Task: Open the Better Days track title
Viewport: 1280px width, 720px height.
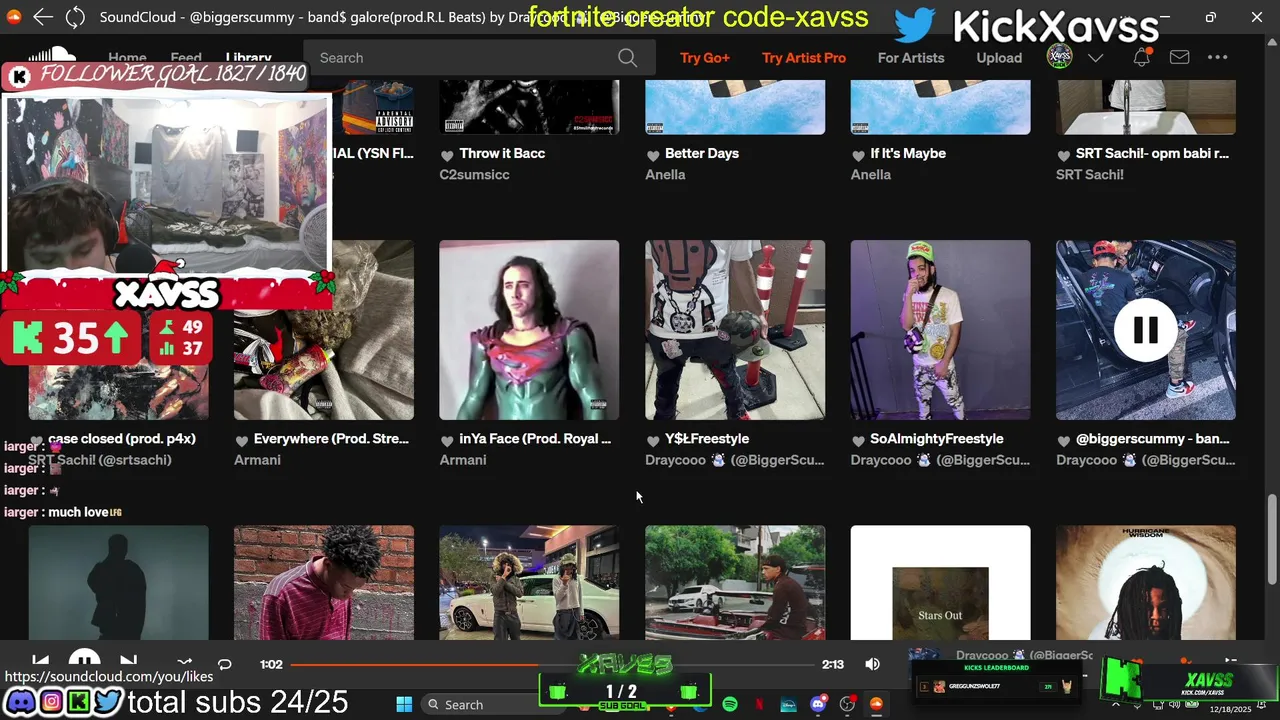Action: (x=702, y=153)
